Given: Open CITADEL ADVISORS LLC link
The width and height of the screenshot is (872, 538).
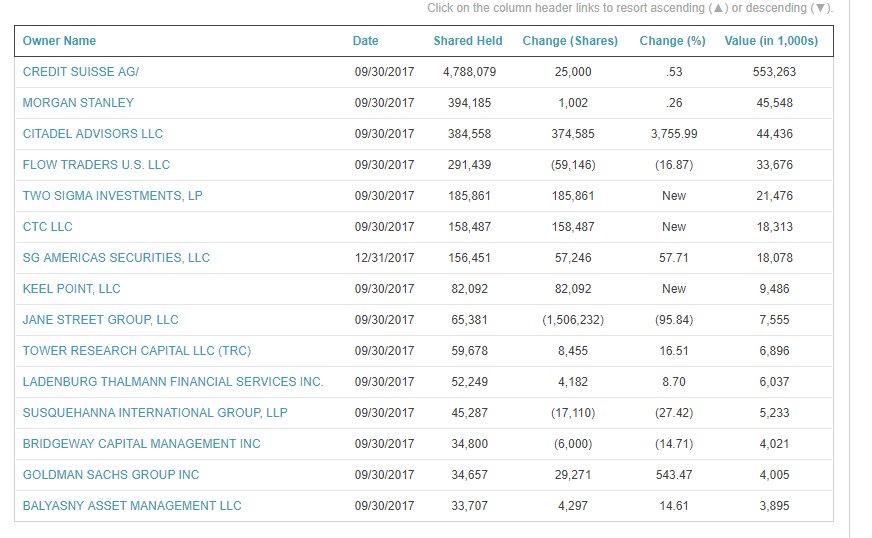Looking at the screenshot, I should pyautogui.click(x=93, y=134).
